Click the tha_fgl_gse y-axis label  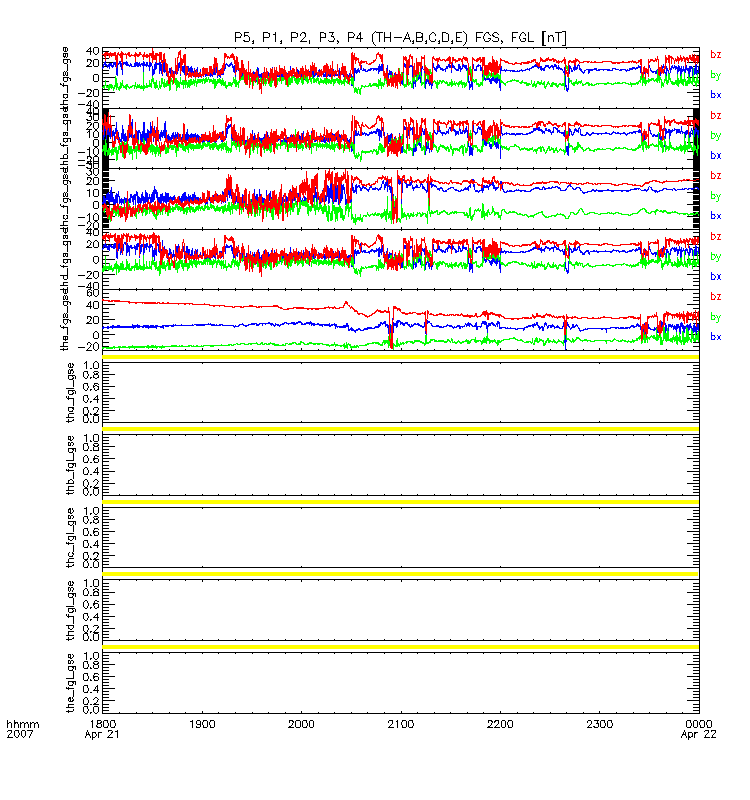pyautogui.click(x=70, y=392)
